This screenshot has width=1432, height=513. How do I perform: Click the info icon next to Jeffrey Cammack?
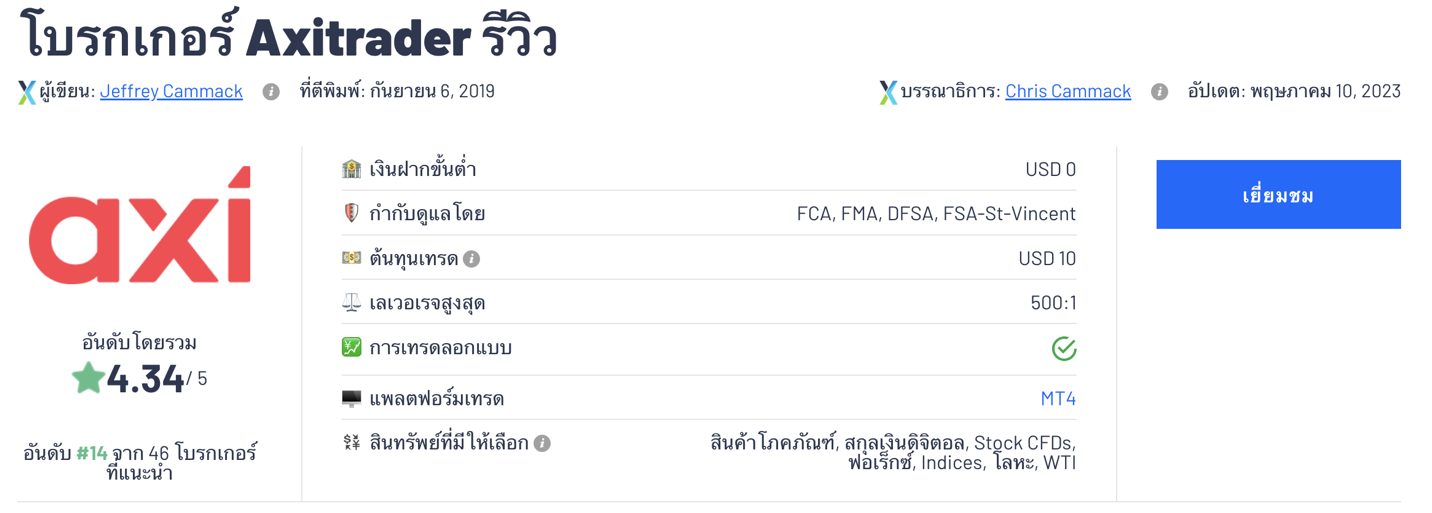click(x=271, y=91)
